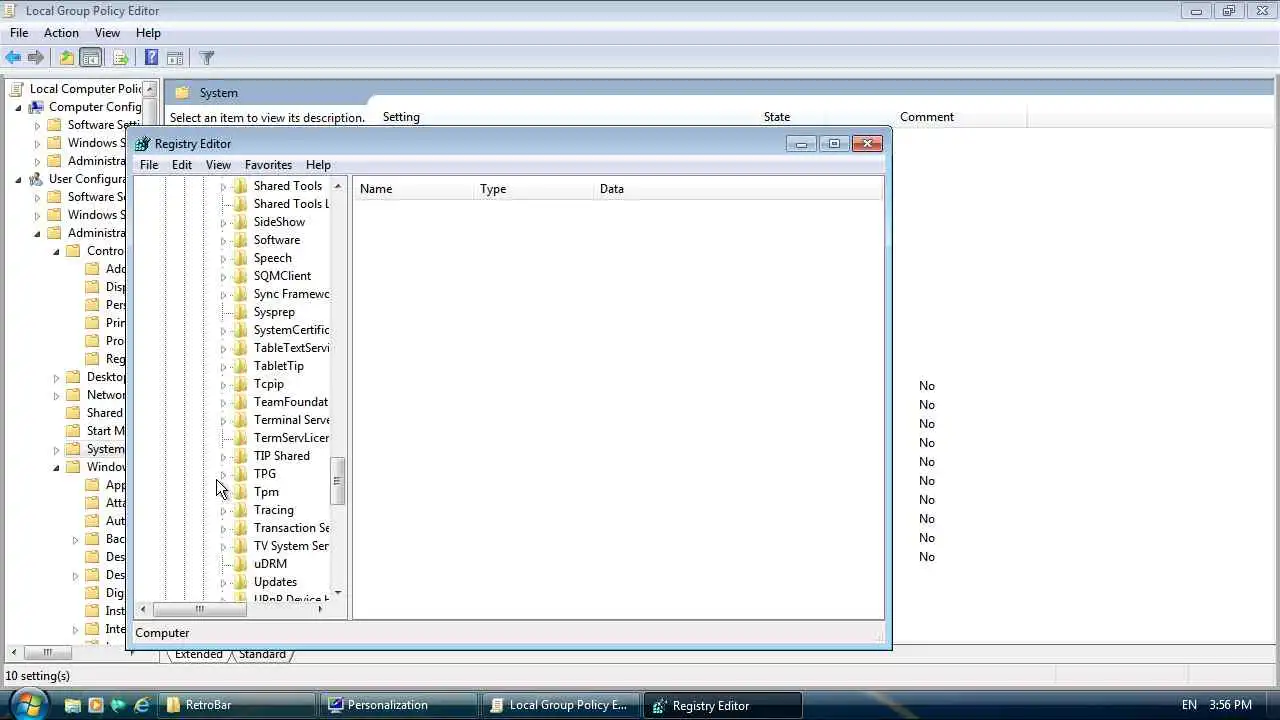Viewport: 1280px width, 720px height.
Task: Open RetroBar taskbar button
Action: pyautogui.click(x=239, y=705)
